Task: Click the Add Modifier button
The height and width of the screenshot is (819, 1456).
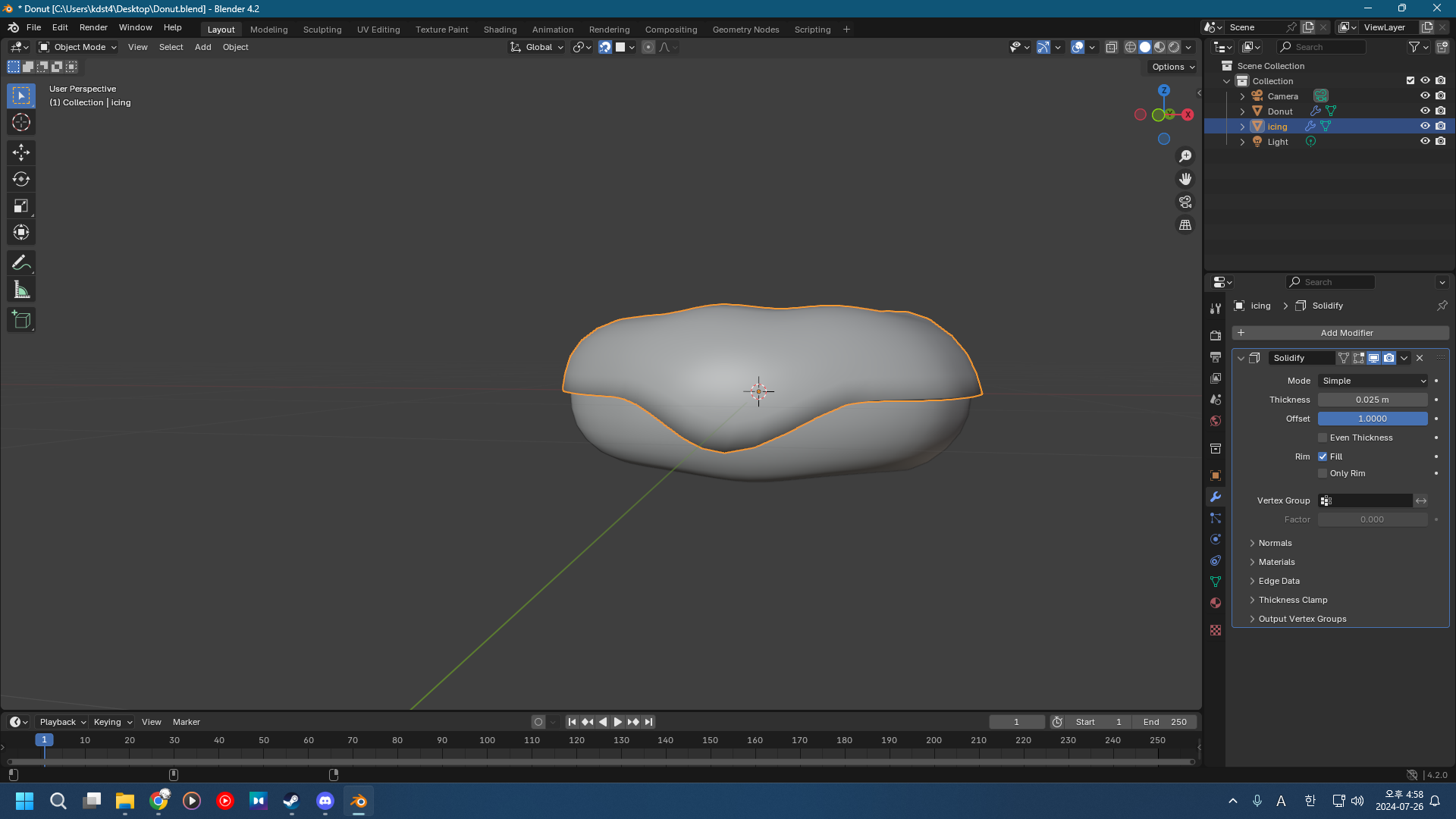Action: pyautogui.click(x=1340, y=333)
